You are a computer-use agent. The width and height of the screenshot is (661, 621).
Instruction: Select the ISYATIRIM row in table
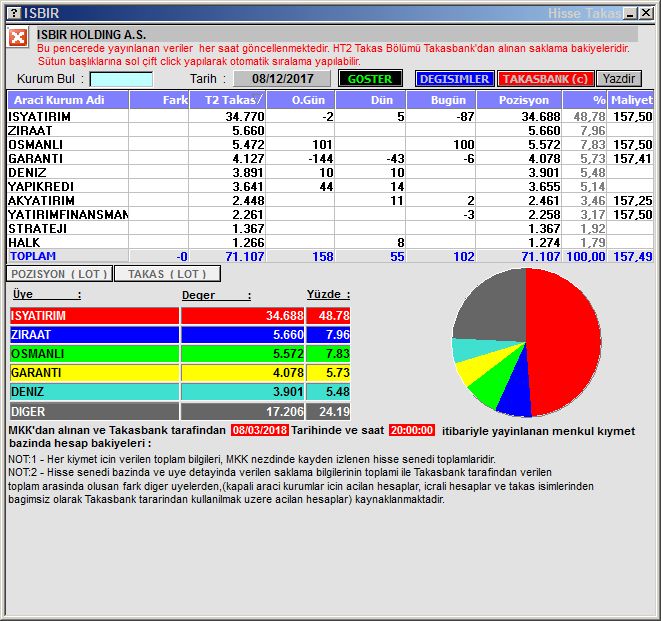pos(330,116)
